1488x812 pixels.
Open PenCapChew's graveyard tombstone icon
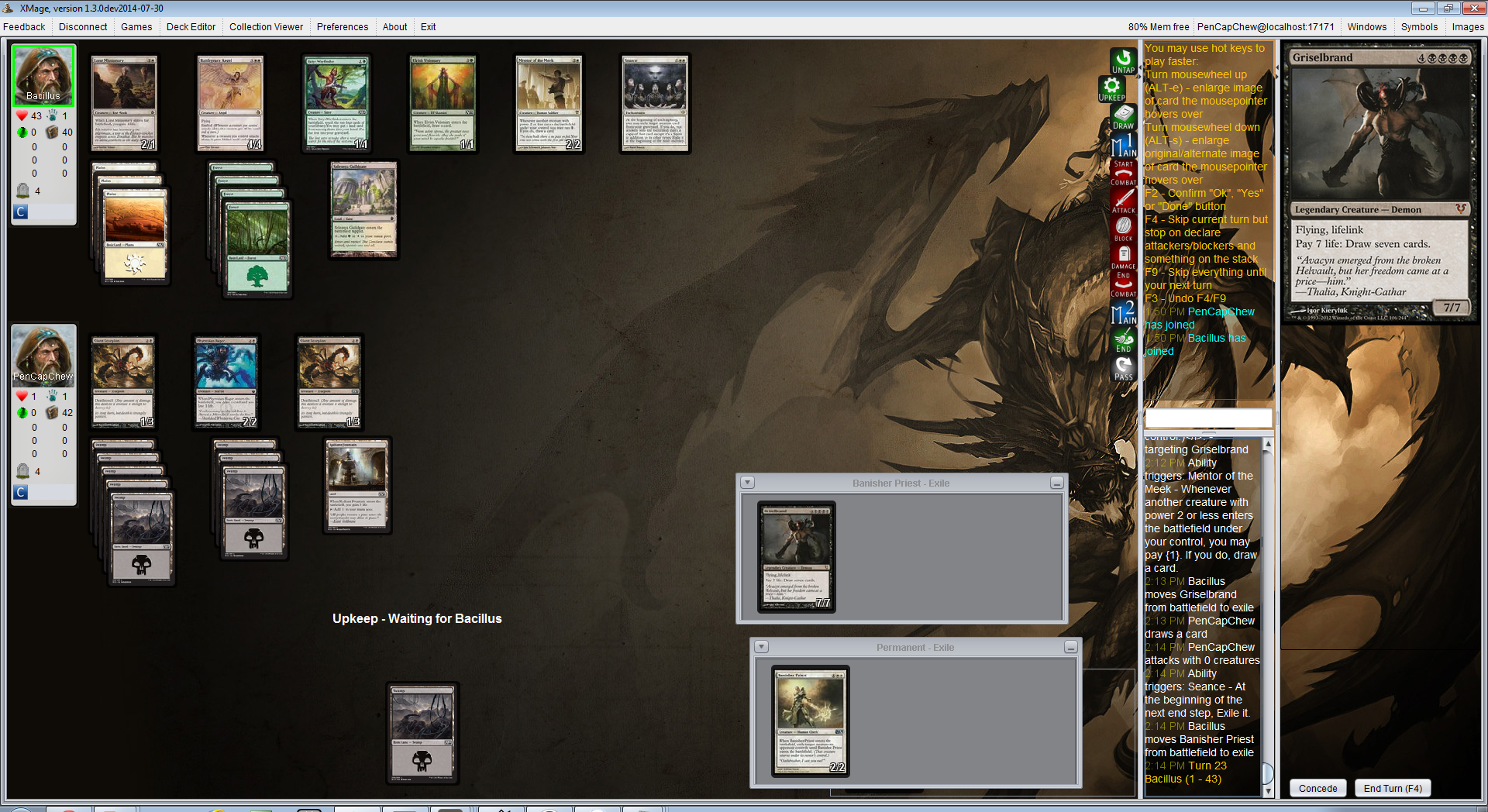(x=23, y=471)
